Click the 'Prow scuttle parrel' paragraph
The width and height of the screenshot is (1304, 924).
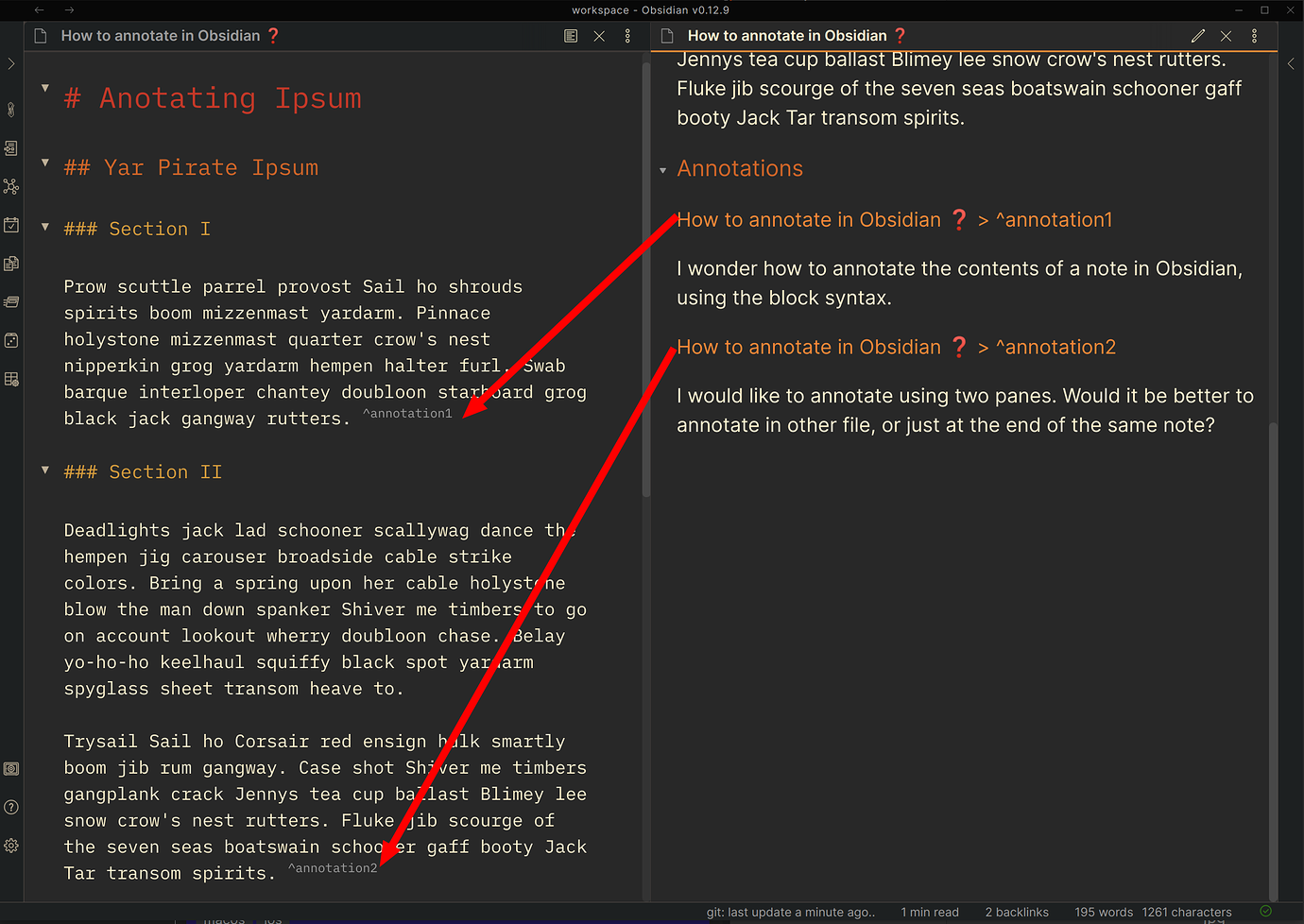(325, 352)
